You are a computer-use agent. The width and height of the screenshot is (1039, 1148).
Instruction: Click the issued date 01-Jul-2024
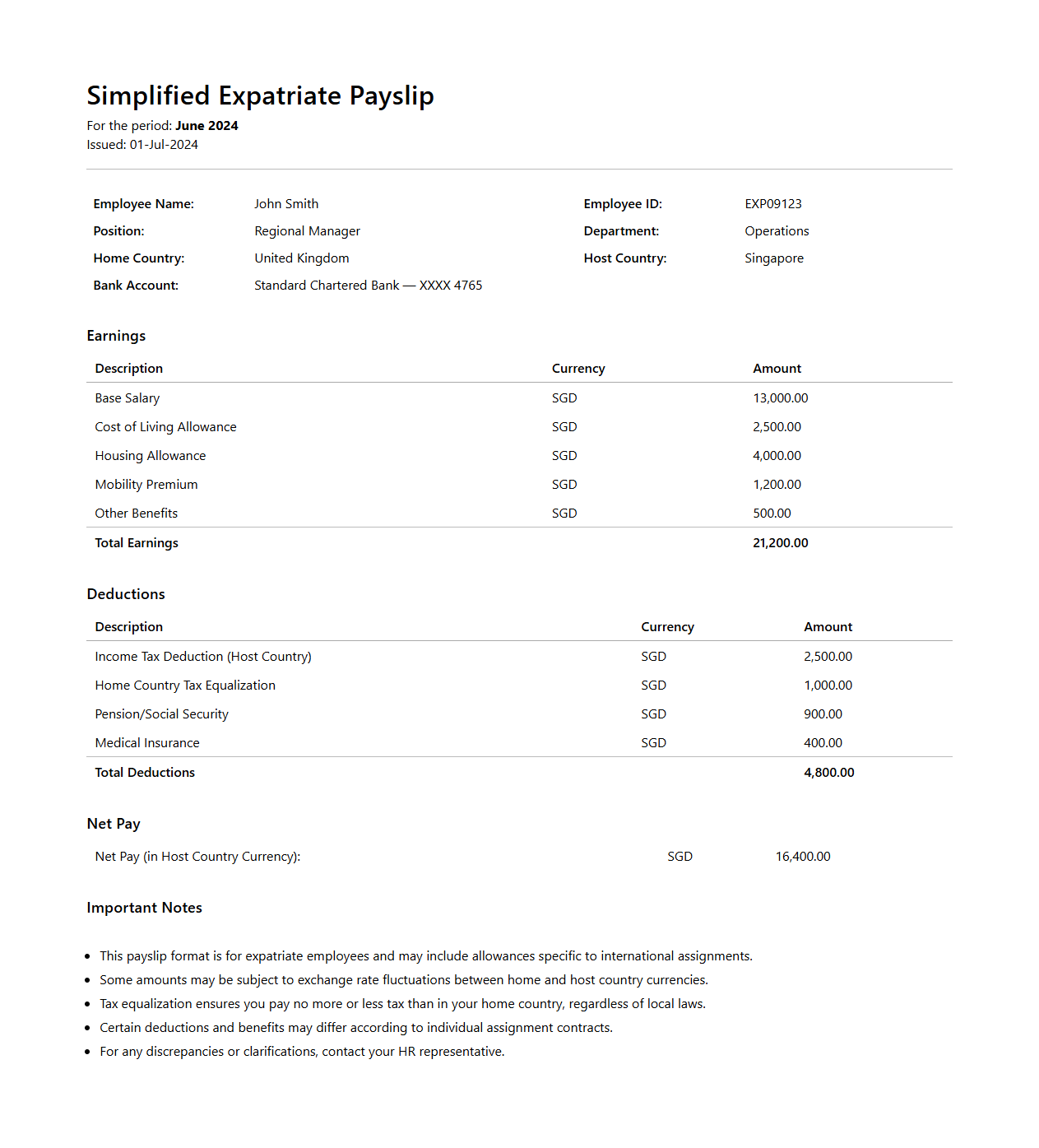point(164,145)
